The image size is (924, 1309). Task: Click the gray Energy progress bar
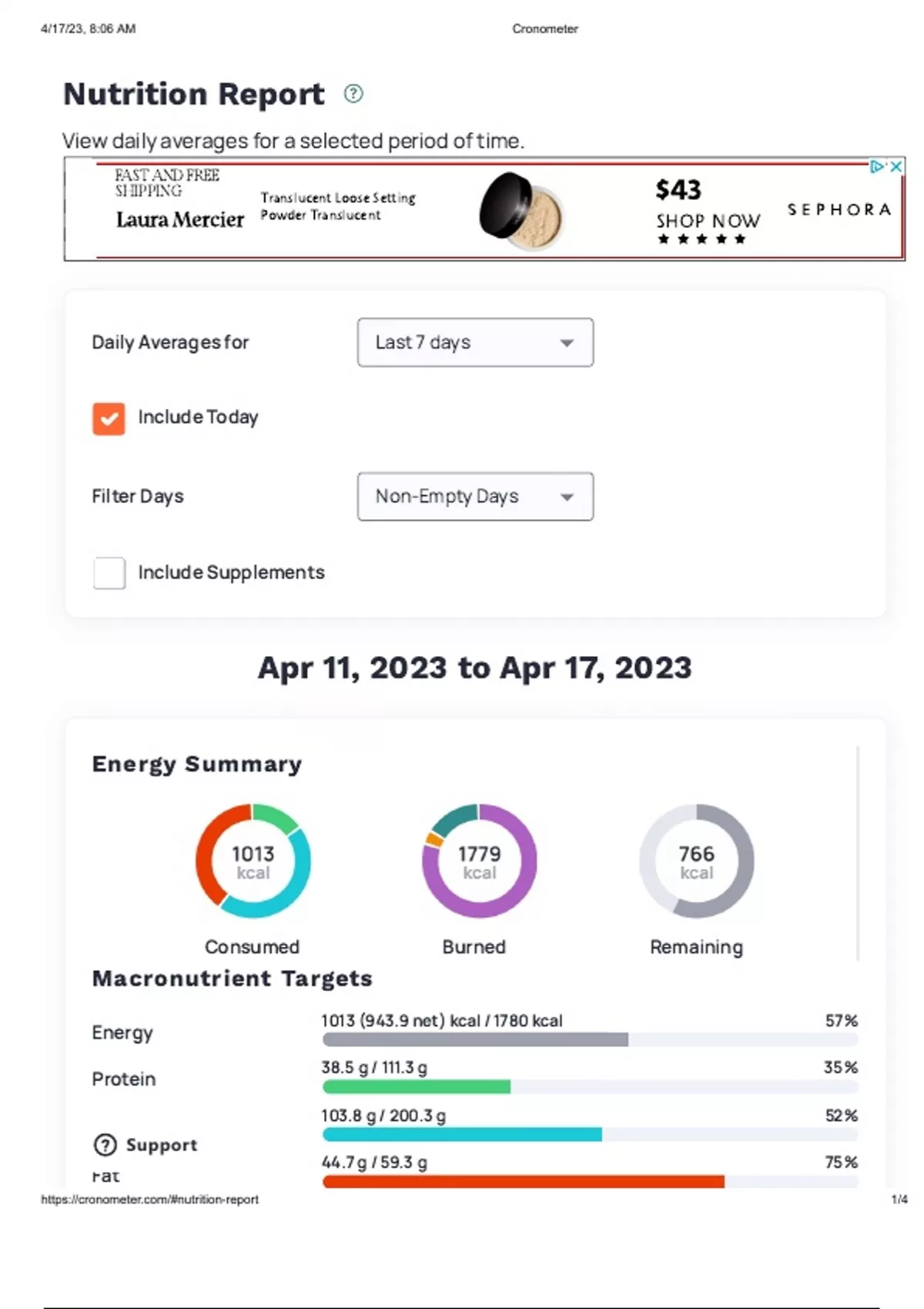tap(475, 1040)
